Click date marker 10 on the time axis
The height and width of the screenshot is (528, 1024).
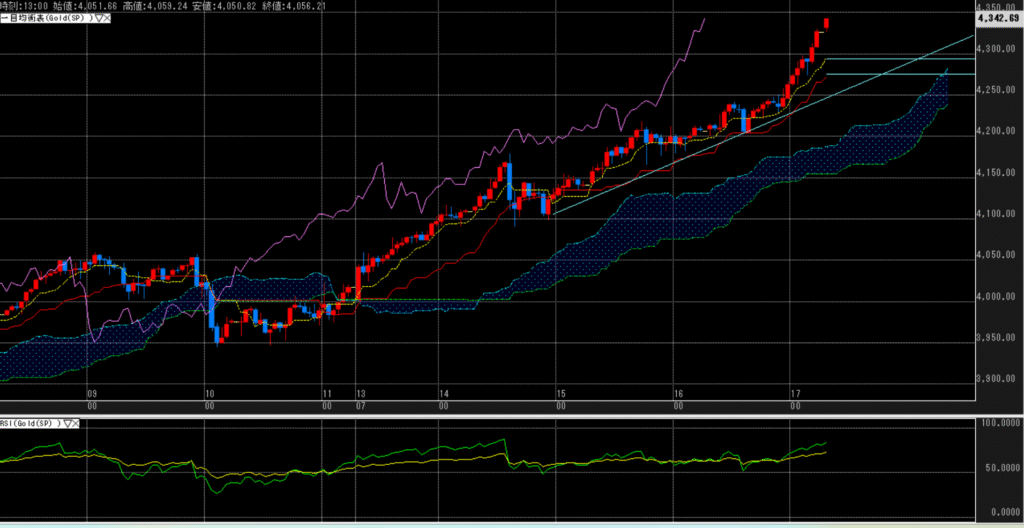click(x=209, y=394)
